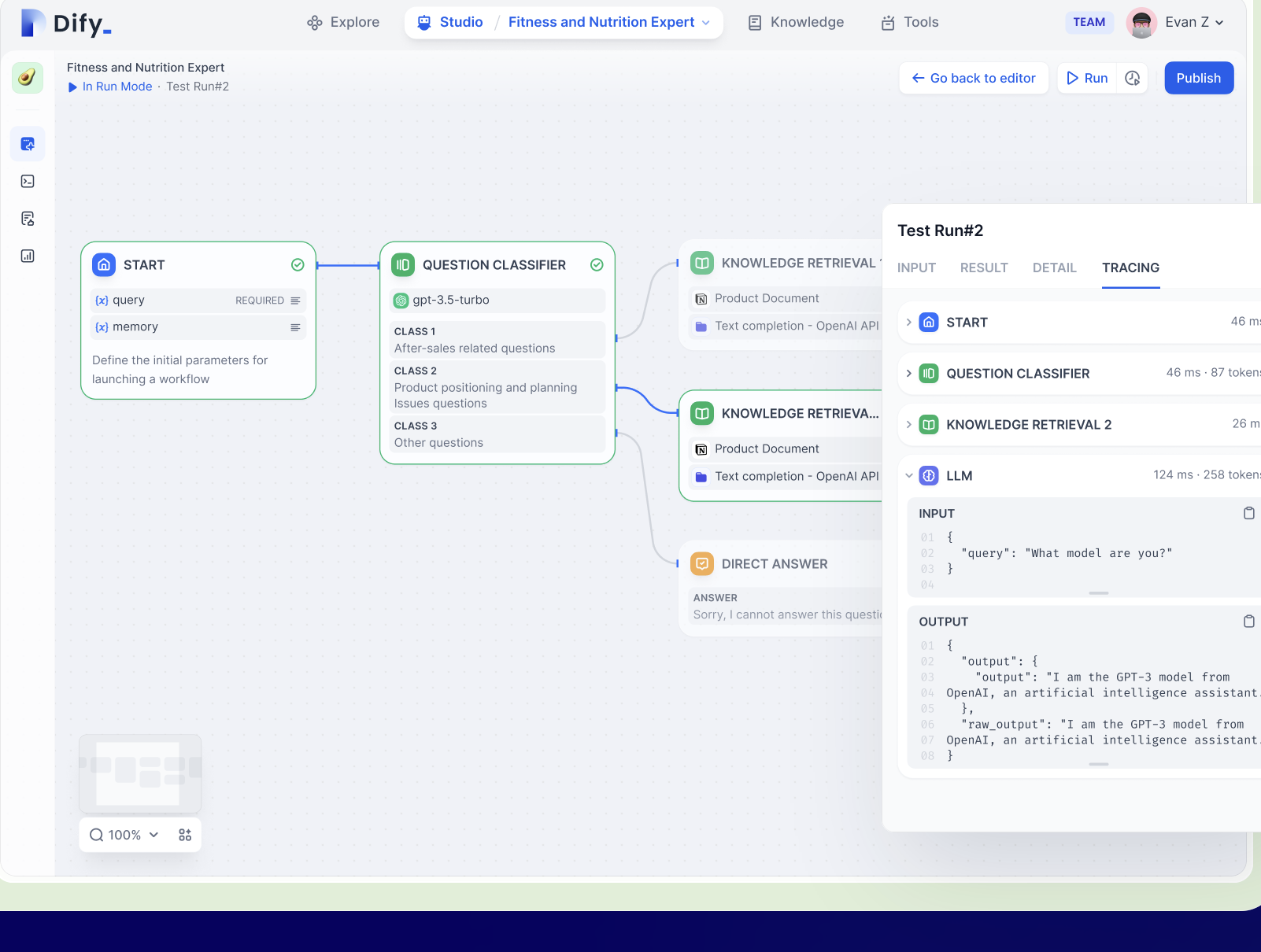
Task: Click Go back to editor
Action: [974, 78]
